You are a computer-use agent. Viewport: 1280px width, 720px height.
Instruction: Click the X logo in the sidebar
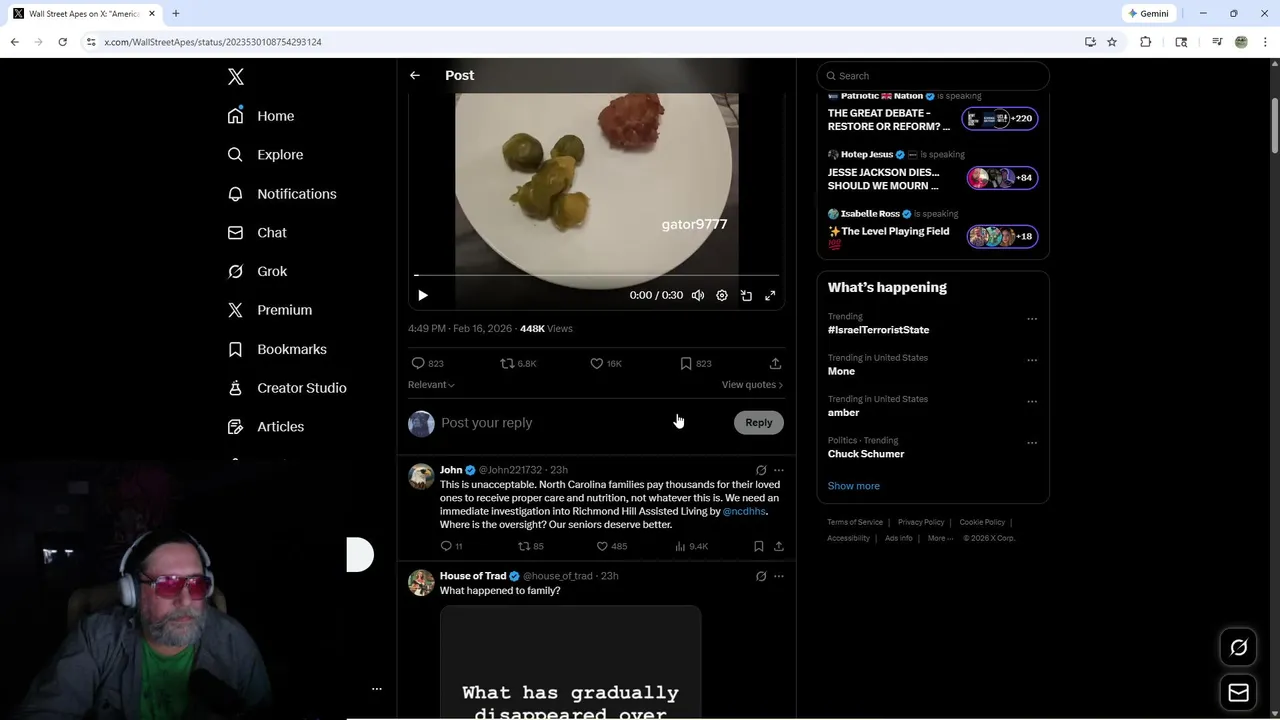tap(236, 77)
